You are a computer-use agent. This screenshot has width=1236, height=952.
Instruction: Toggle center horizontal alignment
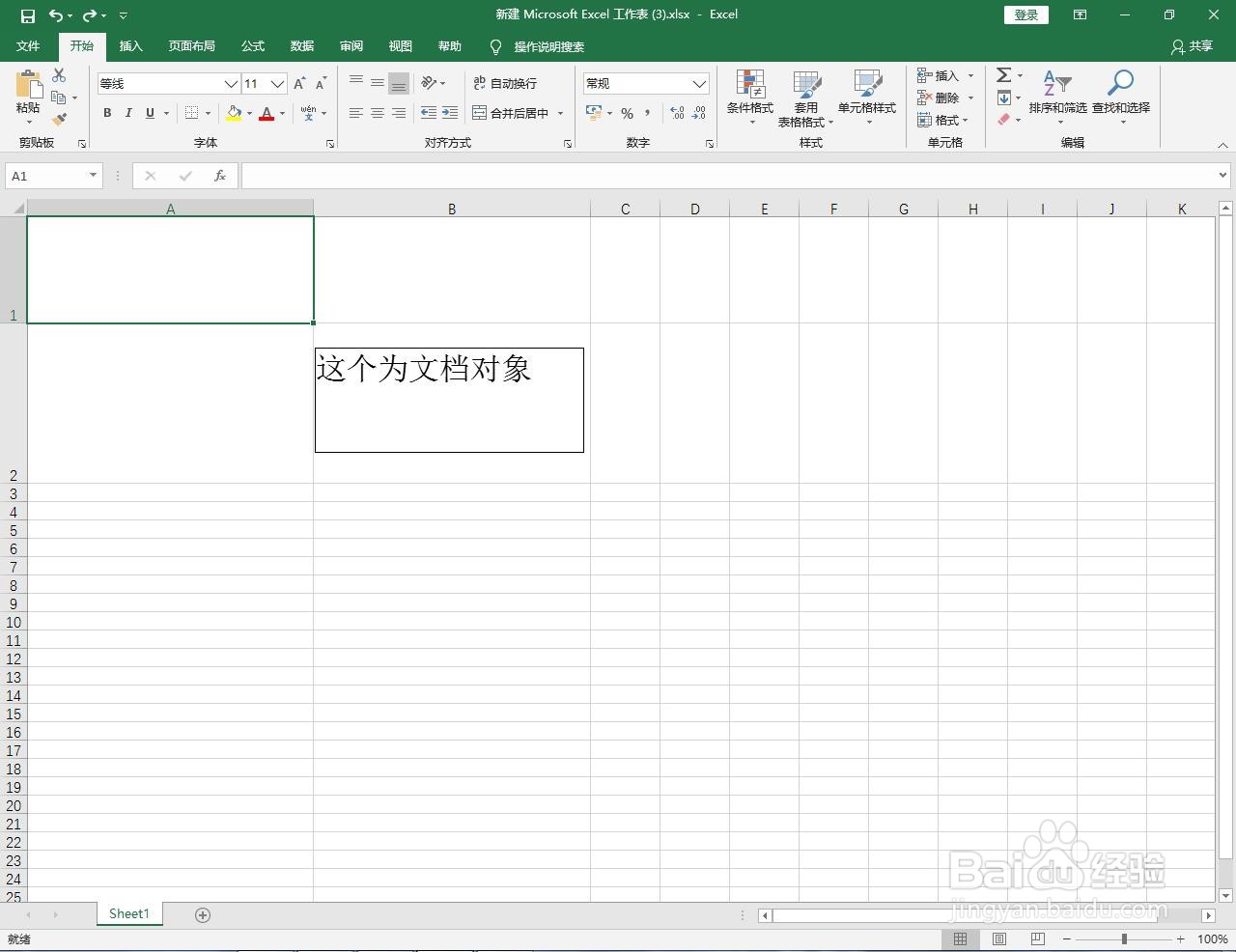pyautogui.click(x=378, y=113)
